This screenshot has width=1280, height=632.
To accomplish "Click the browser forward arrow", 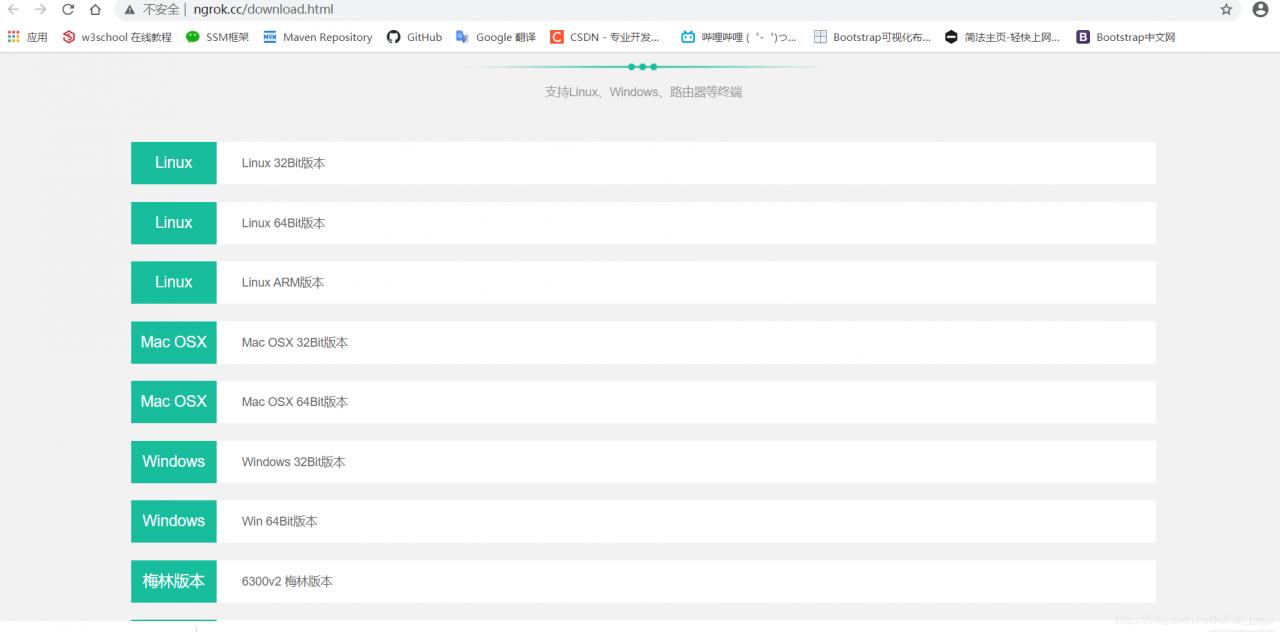I will point(41,9).
